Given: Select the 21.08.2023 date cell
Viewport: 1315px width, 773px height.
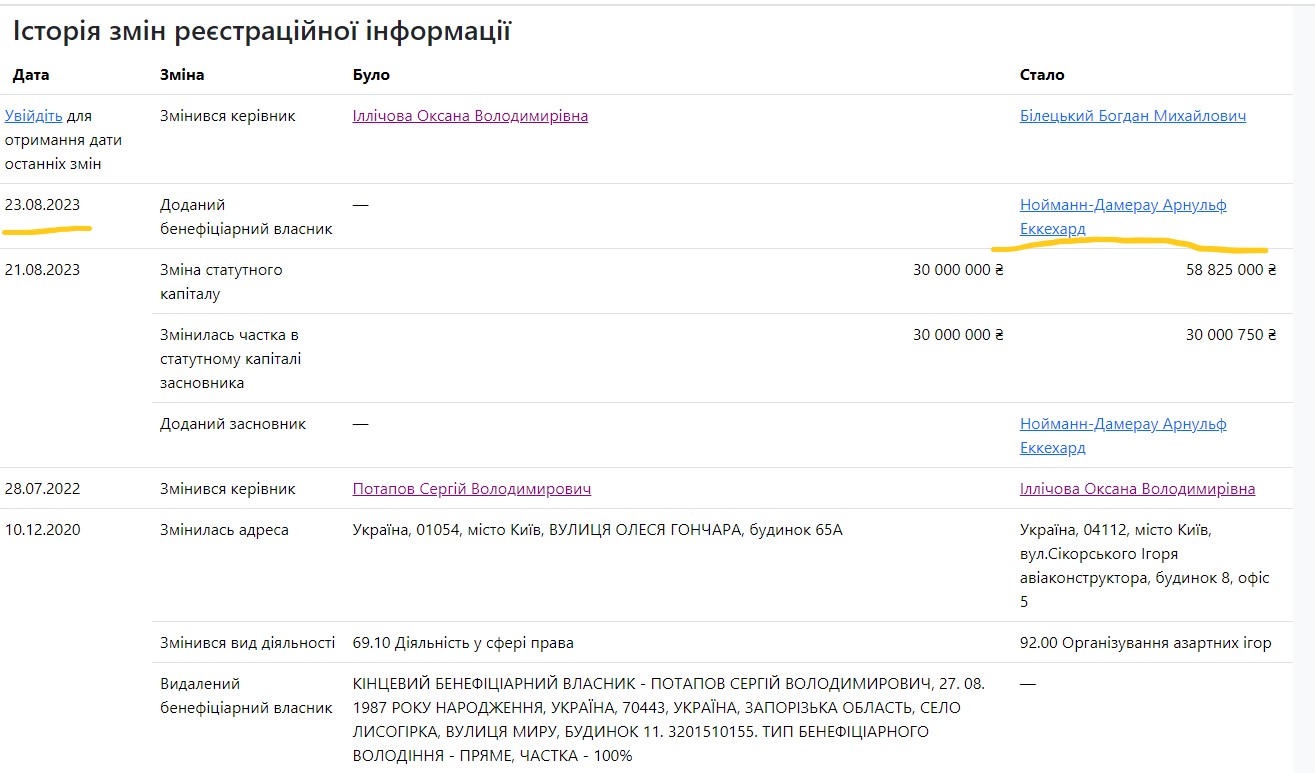Looking at the screenshot, I should click(42, 270).
